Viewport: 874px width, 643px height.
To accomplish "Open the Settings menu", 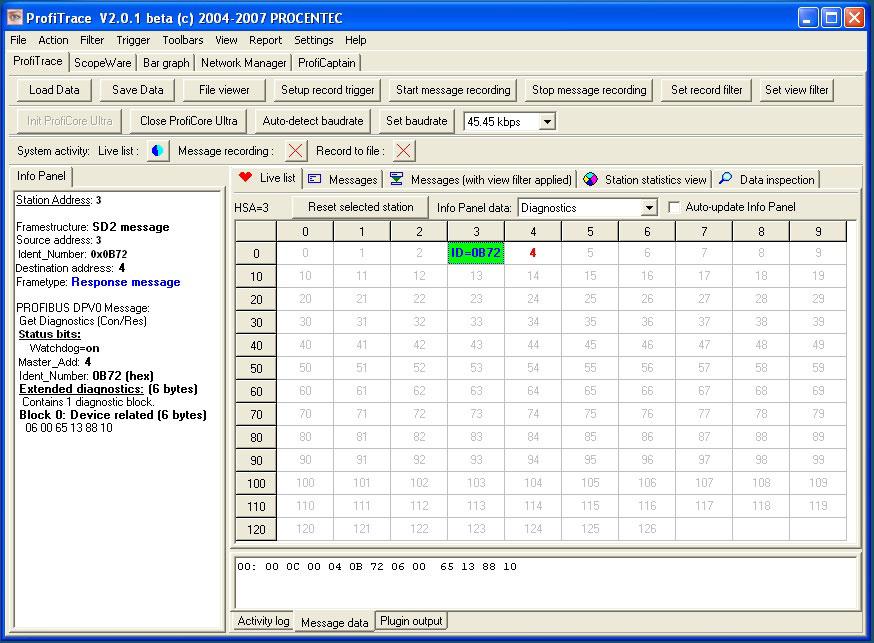I will pyautogui.click(x=314, y=40).
